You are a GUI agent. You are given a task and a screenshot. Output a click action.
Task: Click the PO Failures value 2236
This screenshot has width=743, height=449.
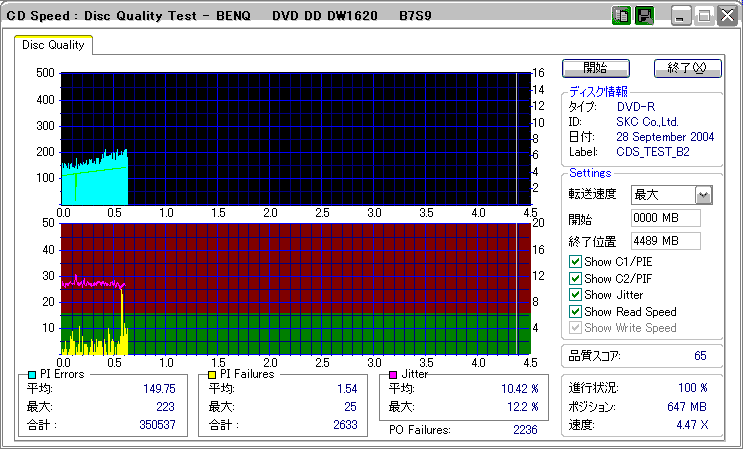point(525,430)
